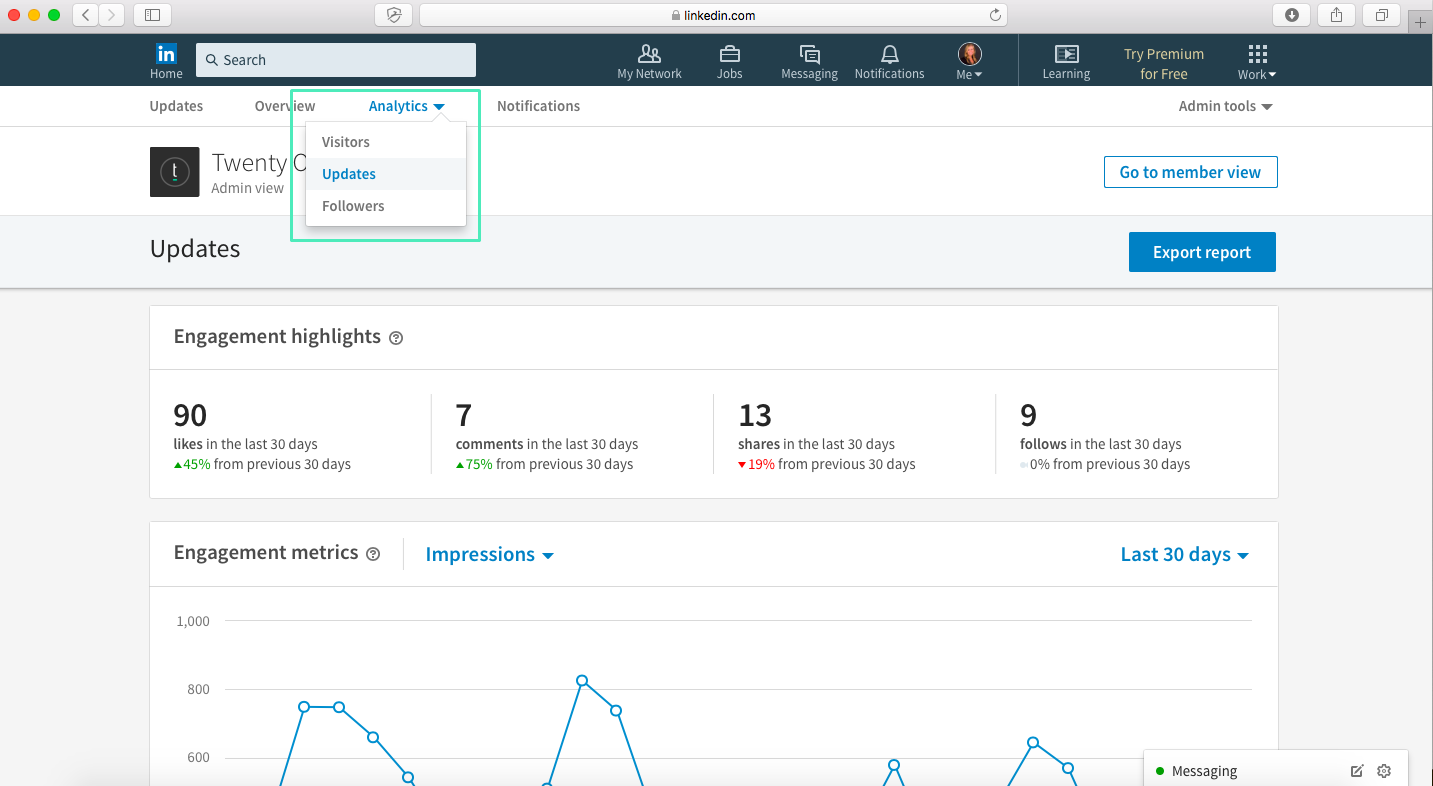The image size is (1433, 786).
Task: Click Go to member view button
Action: pos(1190,172)
